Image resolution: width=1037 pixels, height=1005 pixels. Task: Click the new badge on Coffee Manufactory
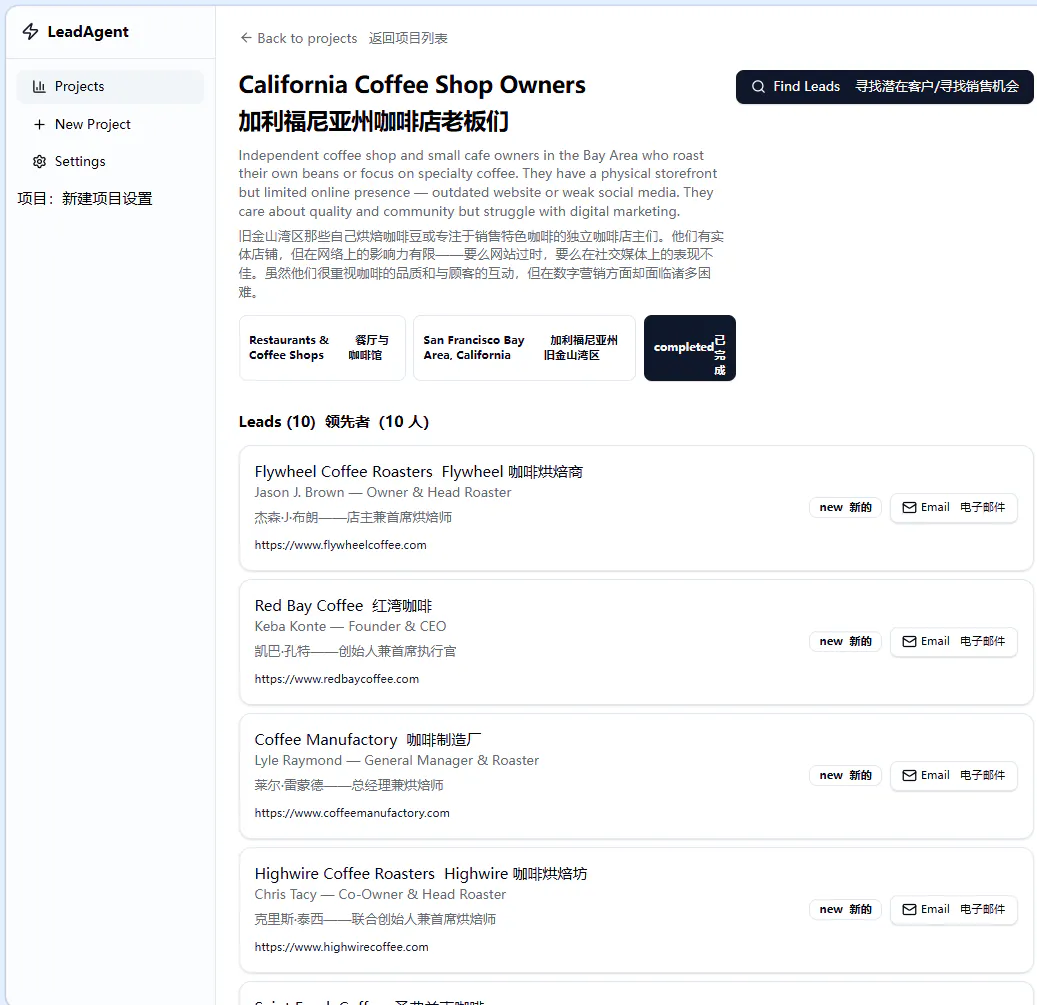tap(845, 775)
